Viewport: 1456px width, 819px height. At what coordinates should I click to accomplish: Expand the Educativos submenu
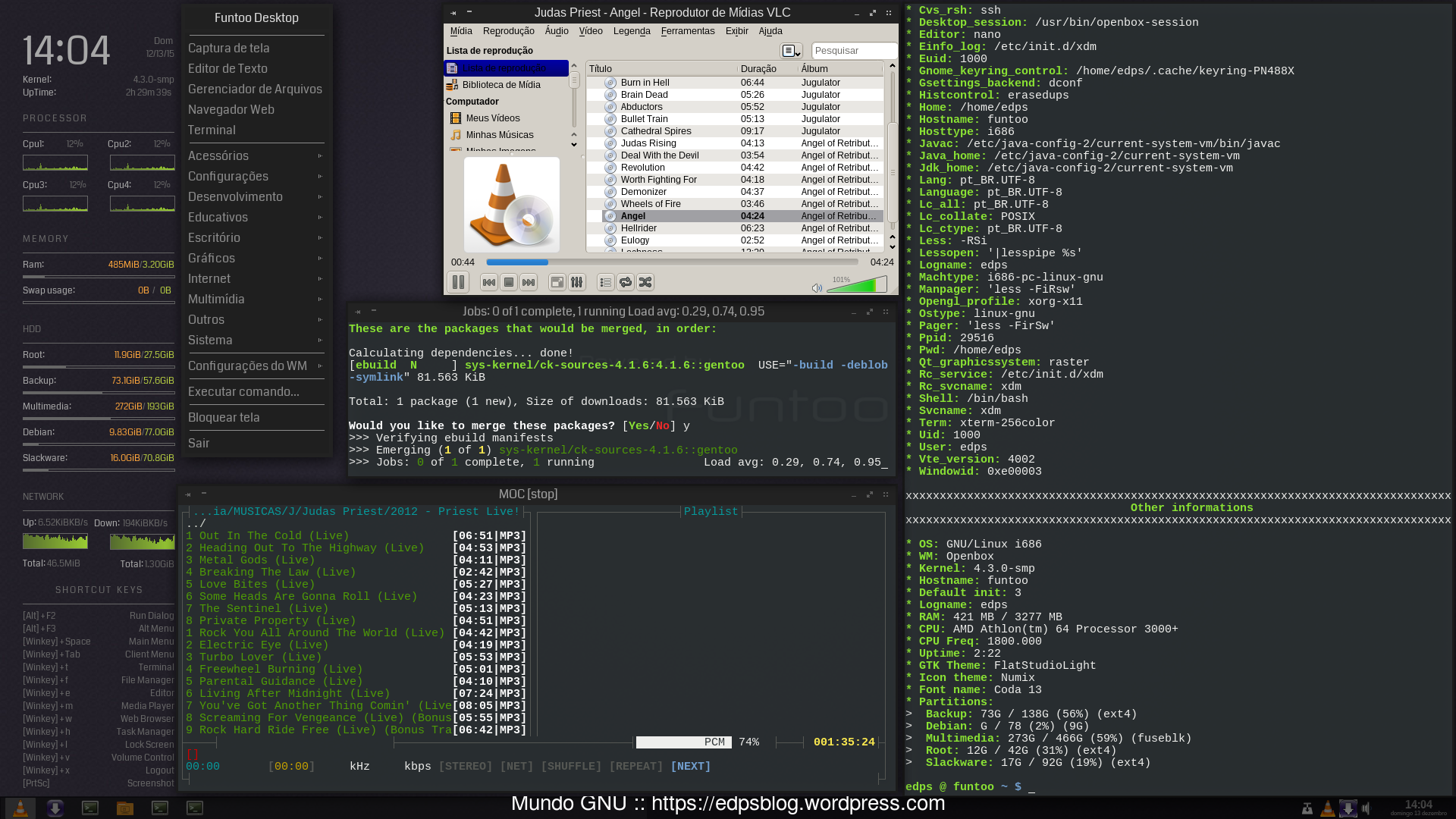pos(256,217)
